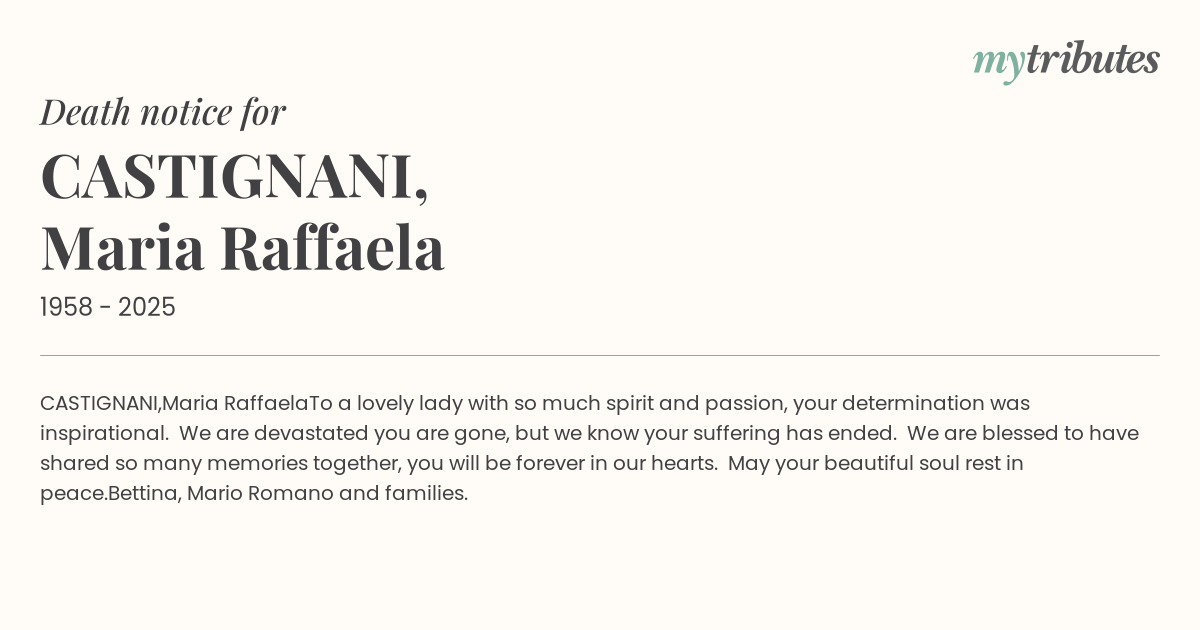Click the death year 2025
The image size is (1200, 630).
coord(147,307)
